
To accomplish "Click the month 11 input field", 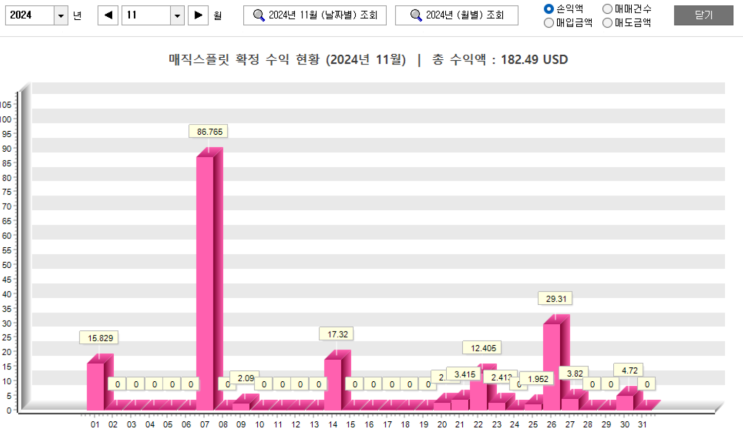I will 146,15.
